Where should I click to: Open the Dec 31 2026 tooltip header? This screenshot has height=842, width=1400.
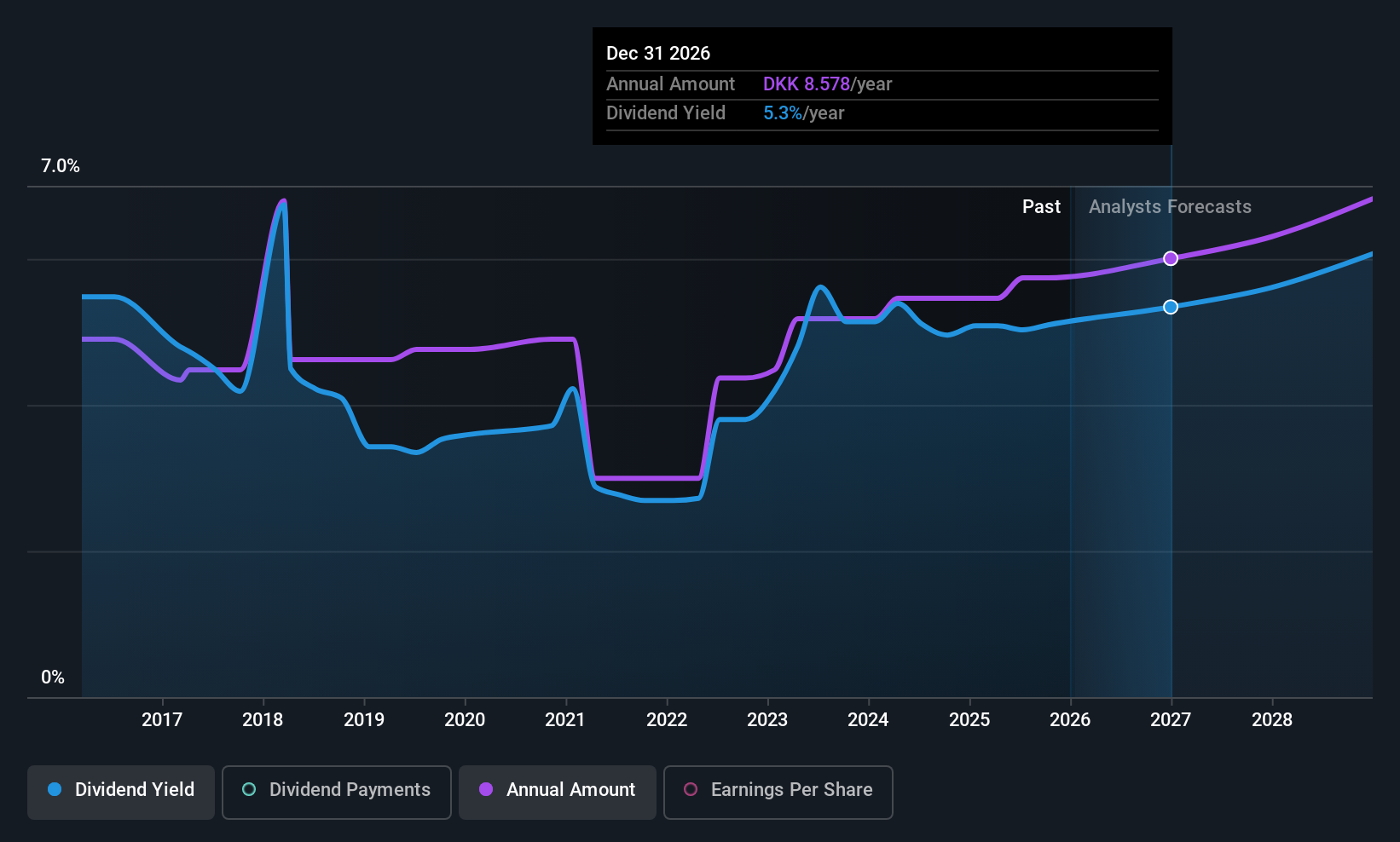coord(658,53)
